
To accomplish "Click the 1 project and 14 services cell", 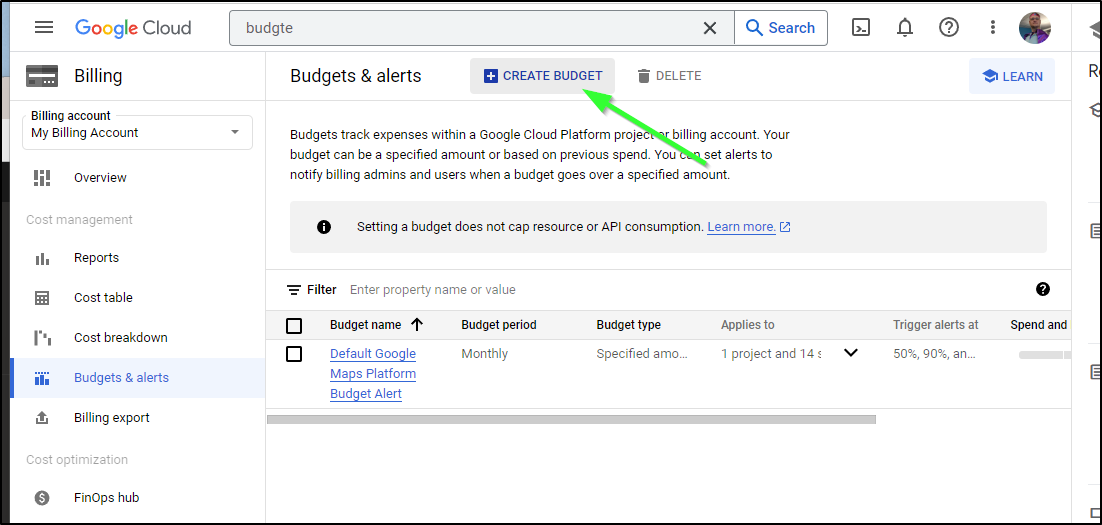I will (x=770, y=354).
